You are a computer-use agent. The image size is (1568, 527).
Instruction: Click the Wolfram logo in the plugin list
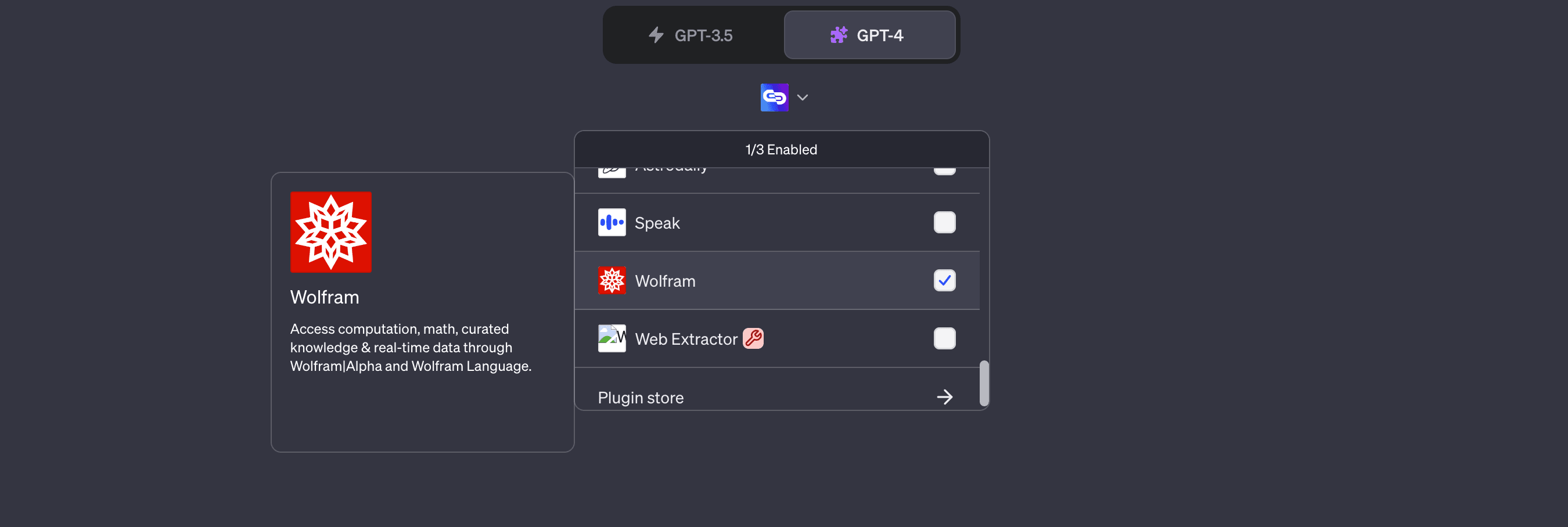click(x=612, y=280)
